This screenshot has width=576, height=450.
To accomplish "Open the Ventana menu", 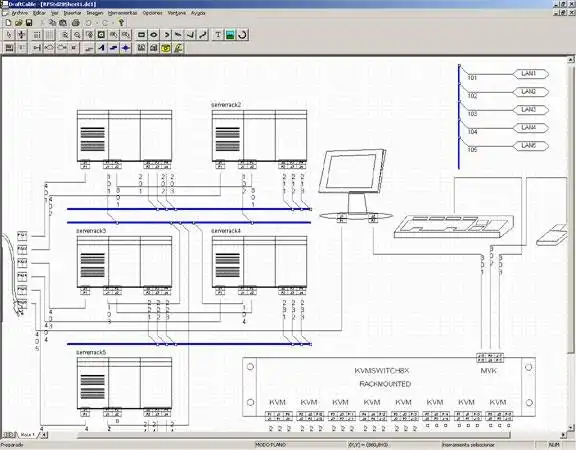I will click(x=177, y=13).
